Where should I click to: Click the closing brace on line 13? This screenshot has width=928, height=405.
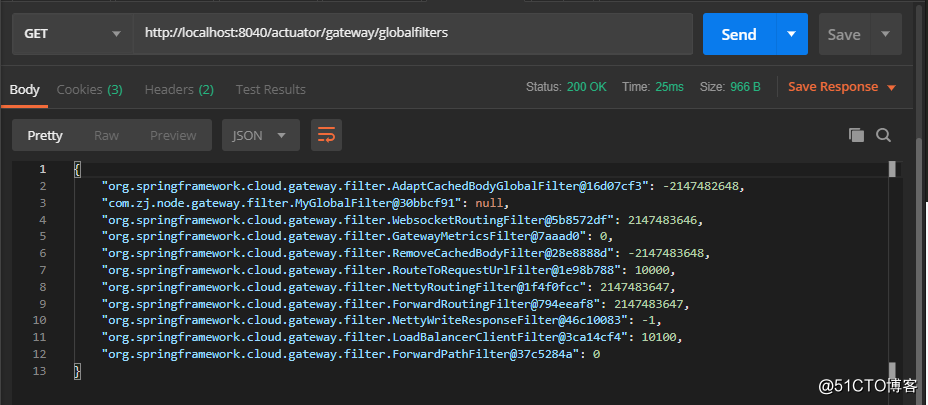[x=77, y=371]
